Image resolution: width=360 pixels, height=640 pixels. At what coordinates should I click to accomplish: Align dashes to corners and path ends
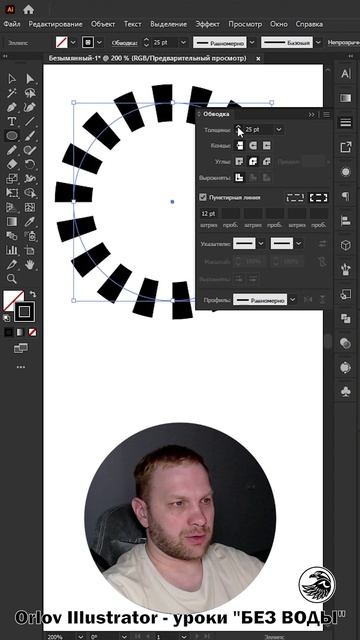click(318, 198)
